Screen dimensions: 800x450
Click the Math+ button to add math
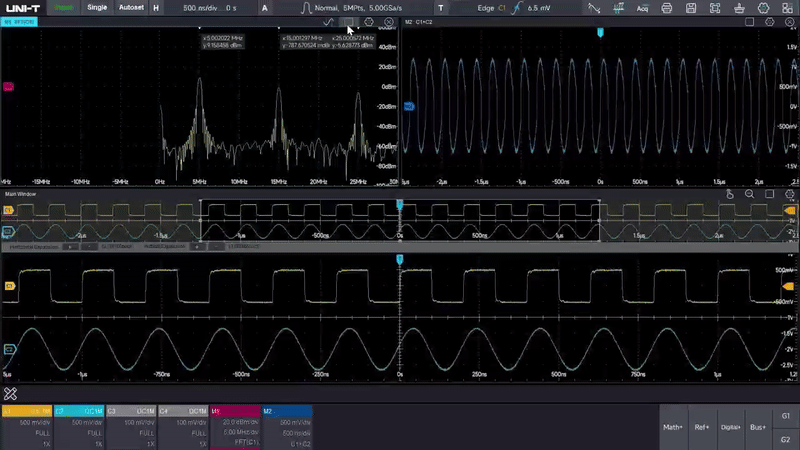pos(674,427)
